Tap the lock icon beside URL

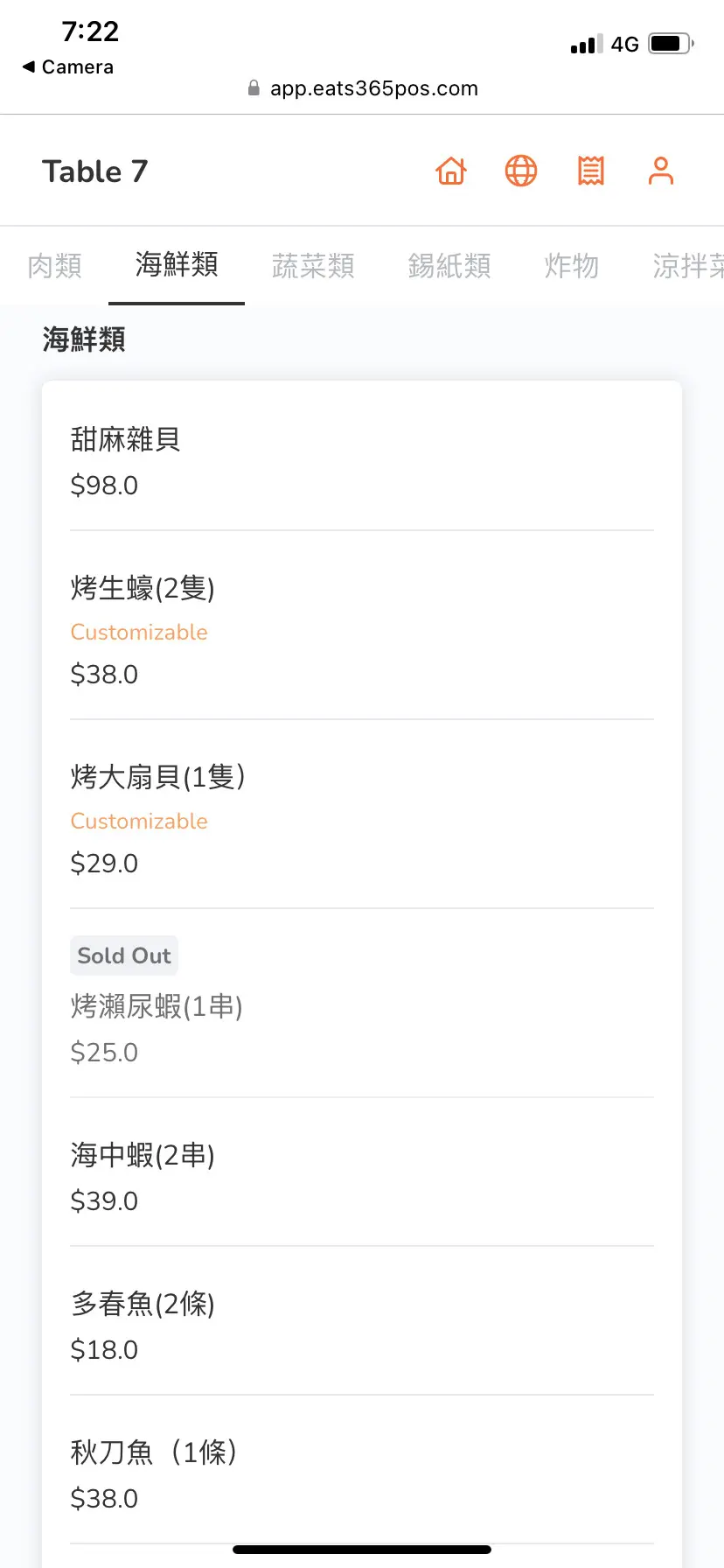pyautogui.click(x=254, y=87)
